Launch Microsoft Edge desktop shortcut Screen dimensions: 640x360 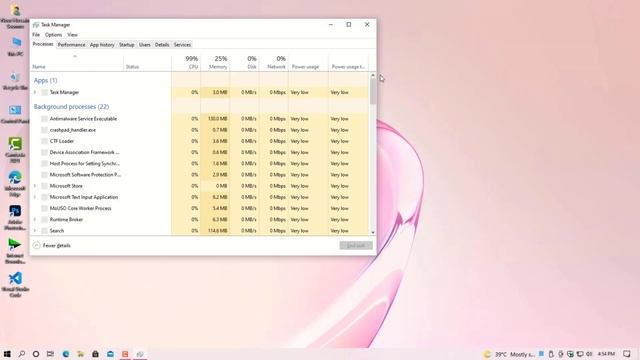point(15,183)
